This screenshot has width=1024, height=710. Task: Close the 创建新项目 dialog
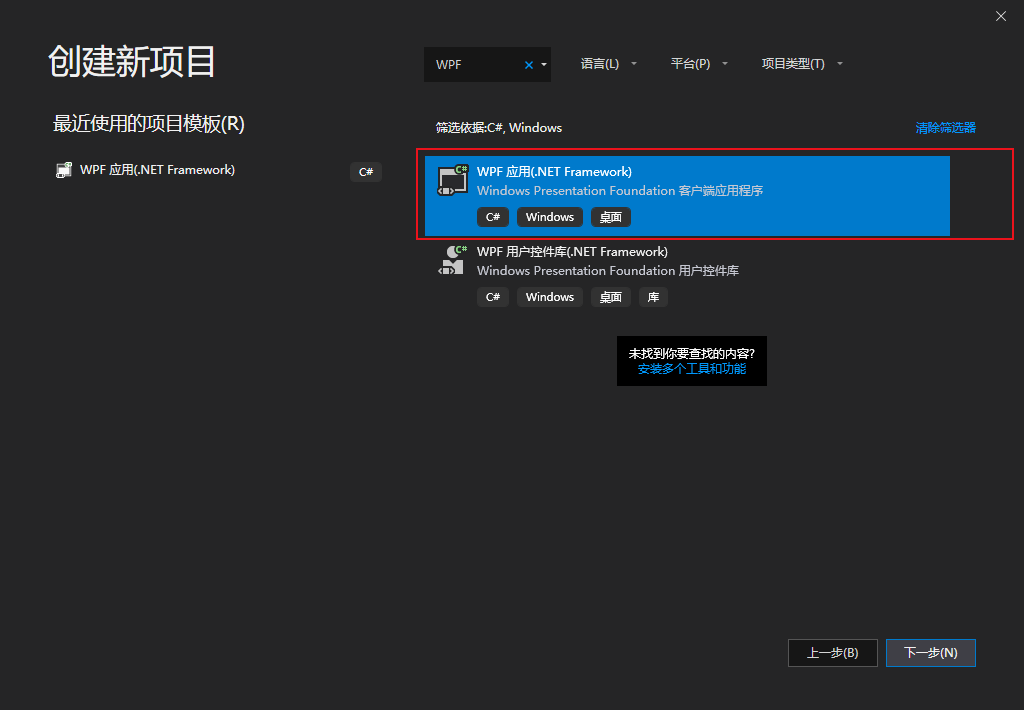[x=1000, y=16]
